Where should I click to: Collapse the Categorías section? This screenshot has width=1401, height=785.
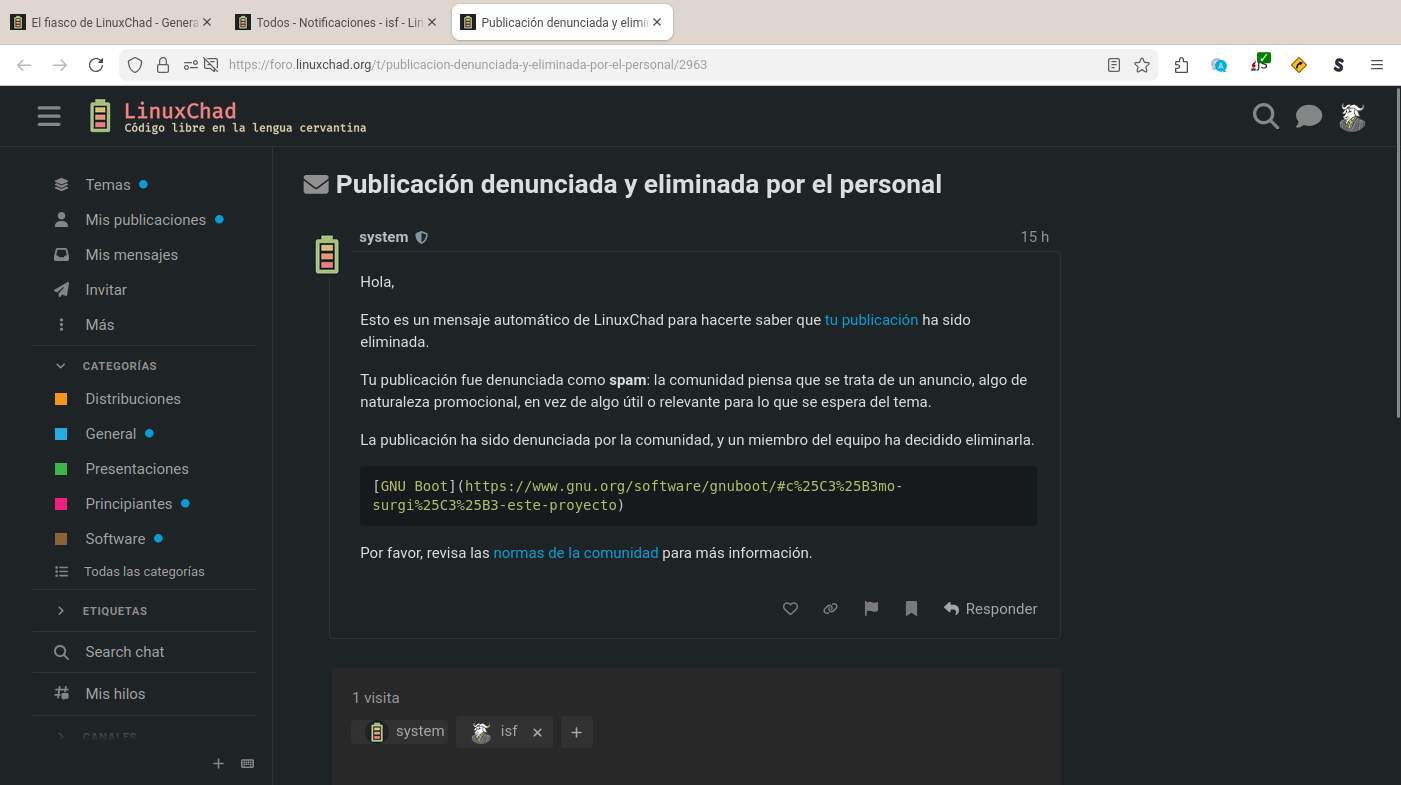[61, 366]
